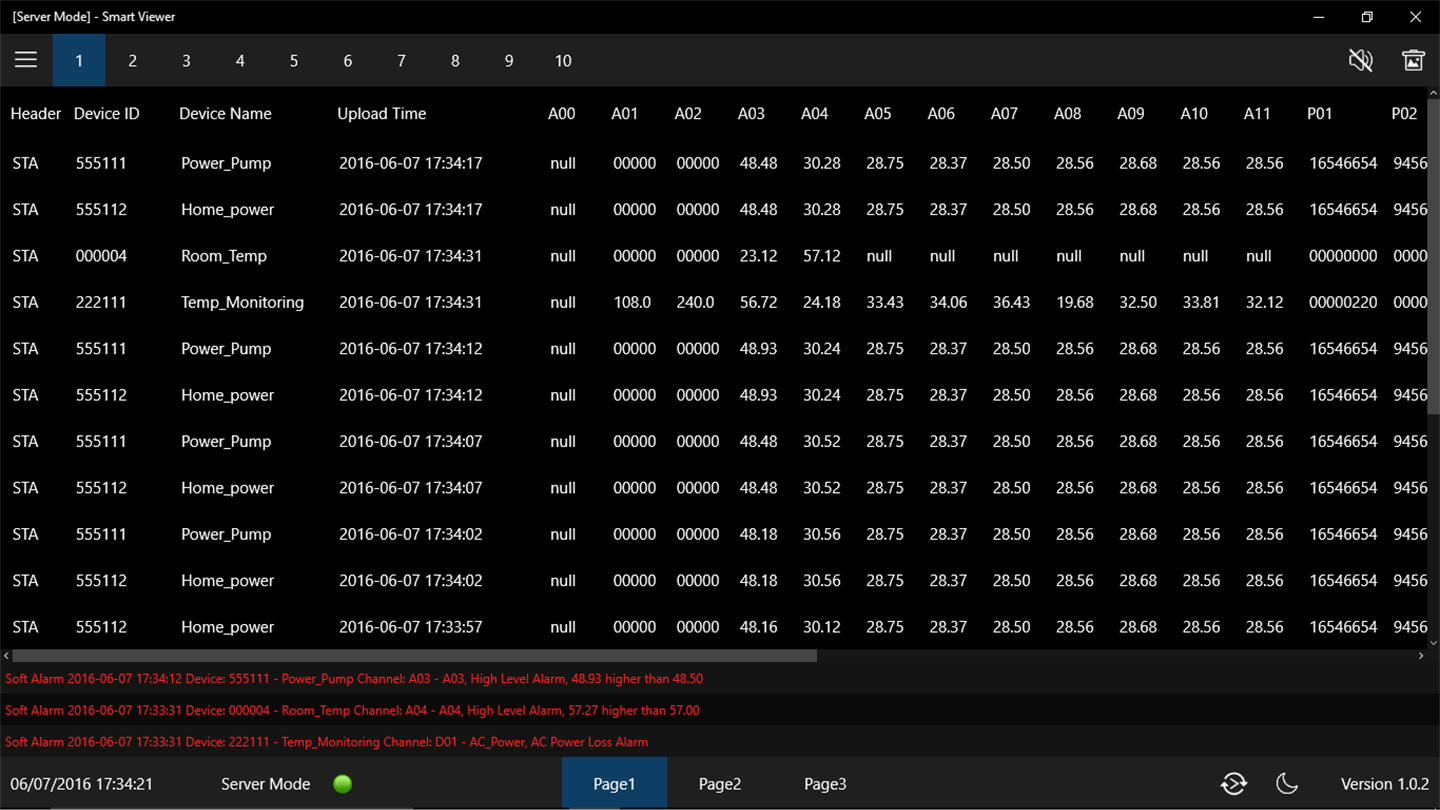Click the A00 column header

pyautogui.click(x=562, y=113)
